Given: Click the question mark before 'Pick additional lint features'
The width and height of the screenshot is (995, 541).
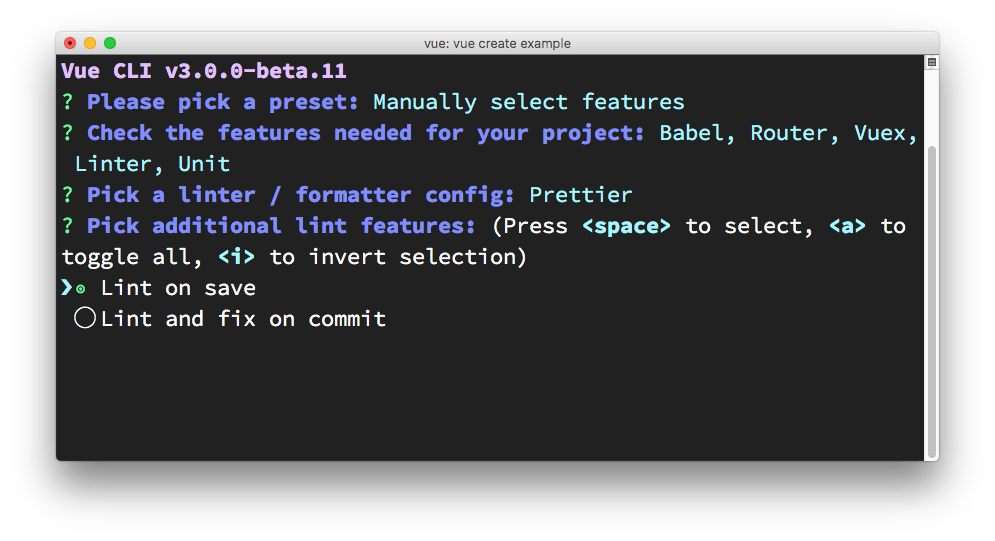Looking at the screenshot, I should 68,226.
